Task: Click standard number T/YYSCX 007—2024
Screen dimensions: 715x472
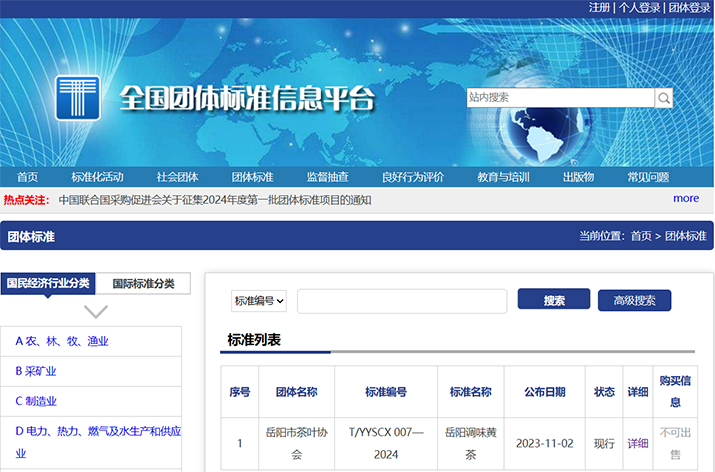Action: click(x=386, y=443)
